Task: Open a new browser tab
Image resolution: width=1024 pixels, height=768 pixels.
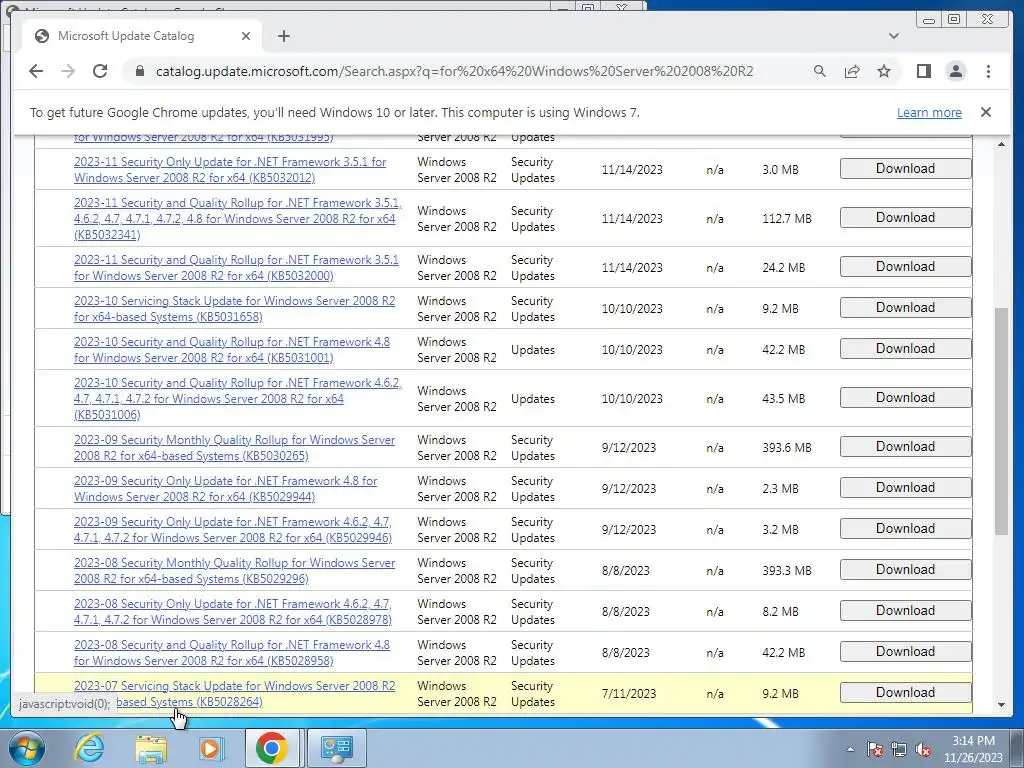Action: tap(283, 36)
